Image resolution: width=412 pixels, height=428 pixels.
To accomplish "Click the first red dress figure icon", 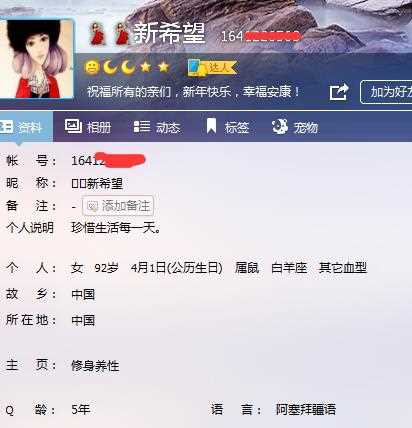I will [97, 34].
